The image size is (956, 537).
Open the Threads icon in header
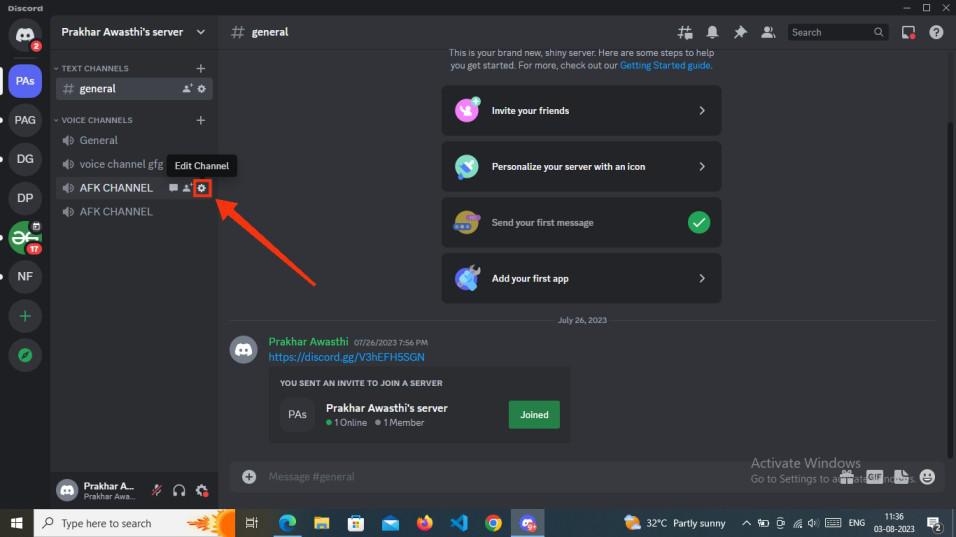click(685, 32)
